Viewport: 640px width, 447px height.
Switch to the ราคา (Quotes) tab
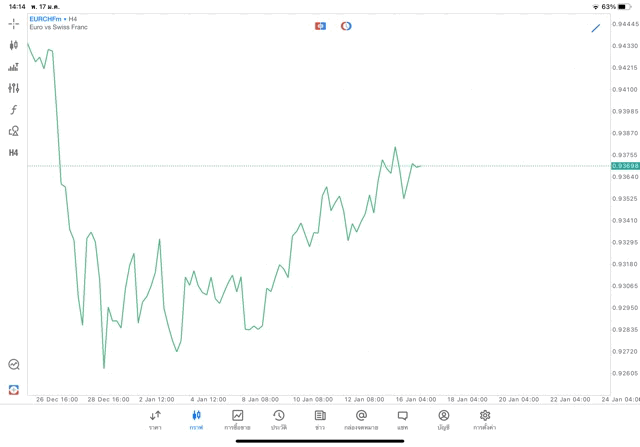coord(155,419)
